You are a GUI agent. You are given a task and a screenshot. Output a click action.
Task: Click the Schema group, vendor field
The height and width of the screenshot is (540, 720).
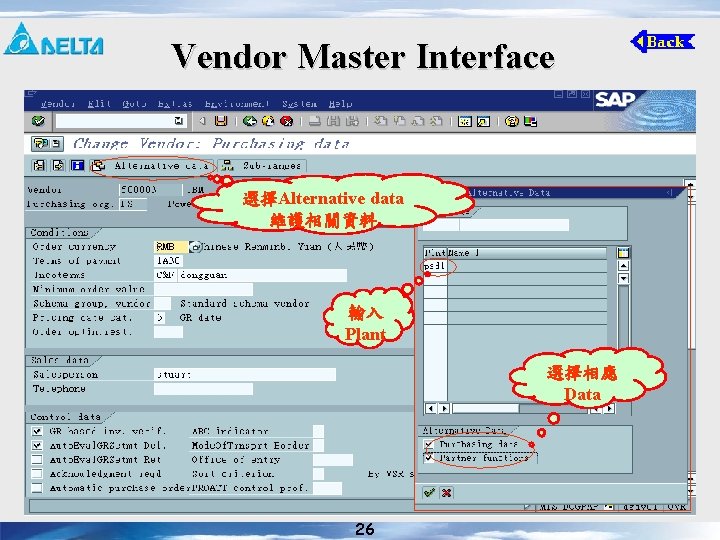coord(162,304)
